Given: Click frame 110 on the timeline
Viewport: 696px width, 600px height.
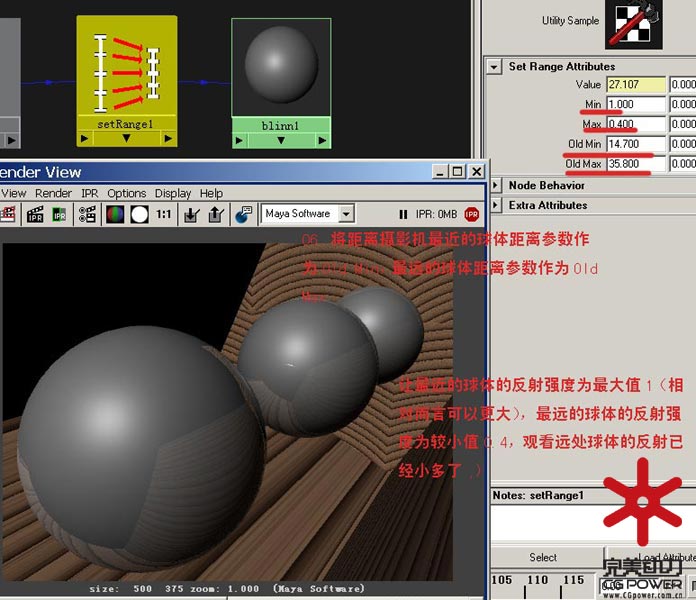Looking at the screenshot, I should (537, 580).
